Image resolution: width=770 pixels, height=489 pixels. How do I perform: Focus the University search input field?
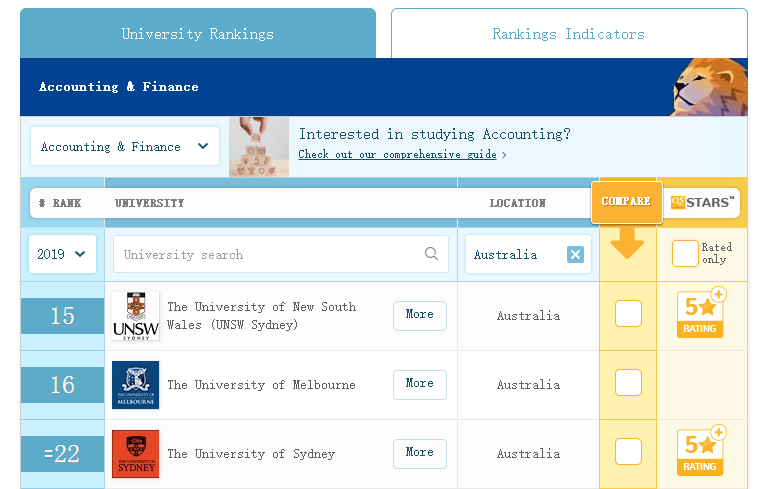(280, 254)
